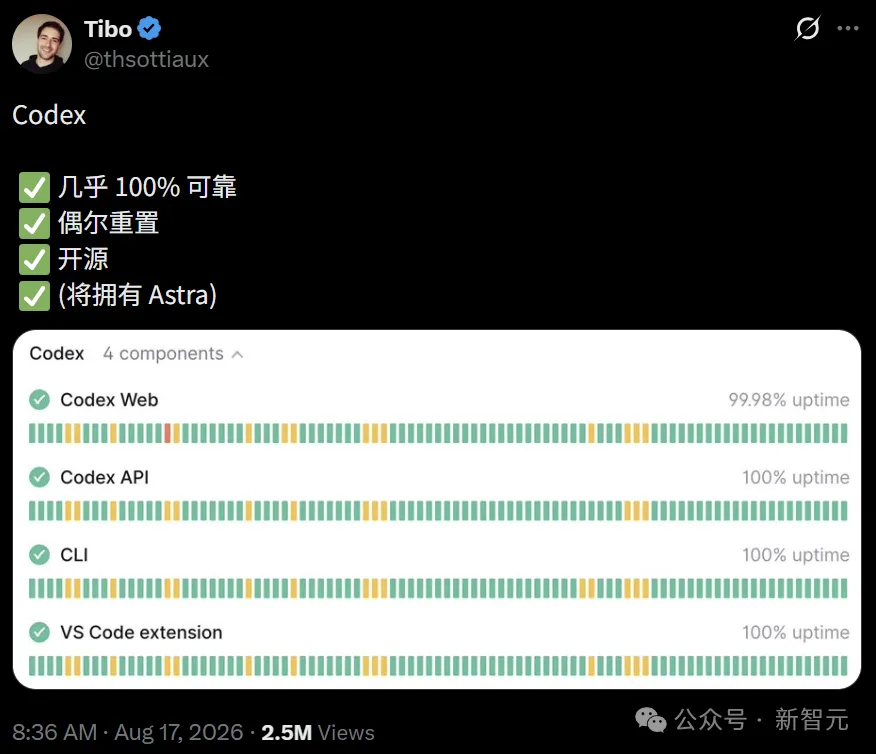Click the checkmark emoji beside 偶尔重置

click(34, 223)
